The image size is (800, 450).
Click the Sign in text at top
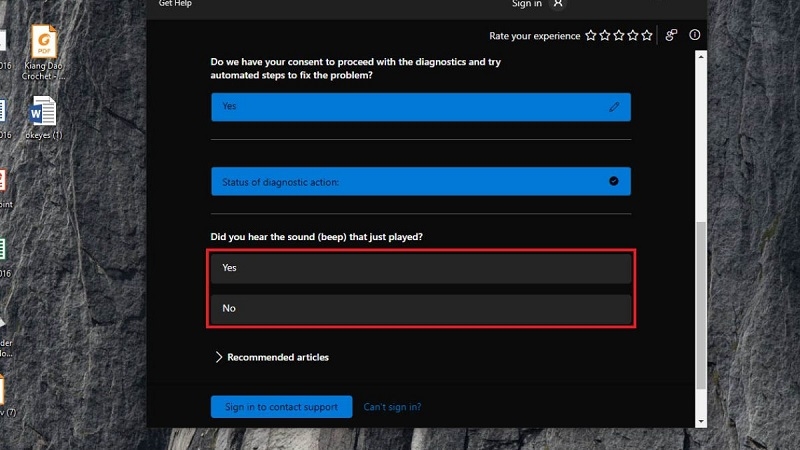point(526,4)
